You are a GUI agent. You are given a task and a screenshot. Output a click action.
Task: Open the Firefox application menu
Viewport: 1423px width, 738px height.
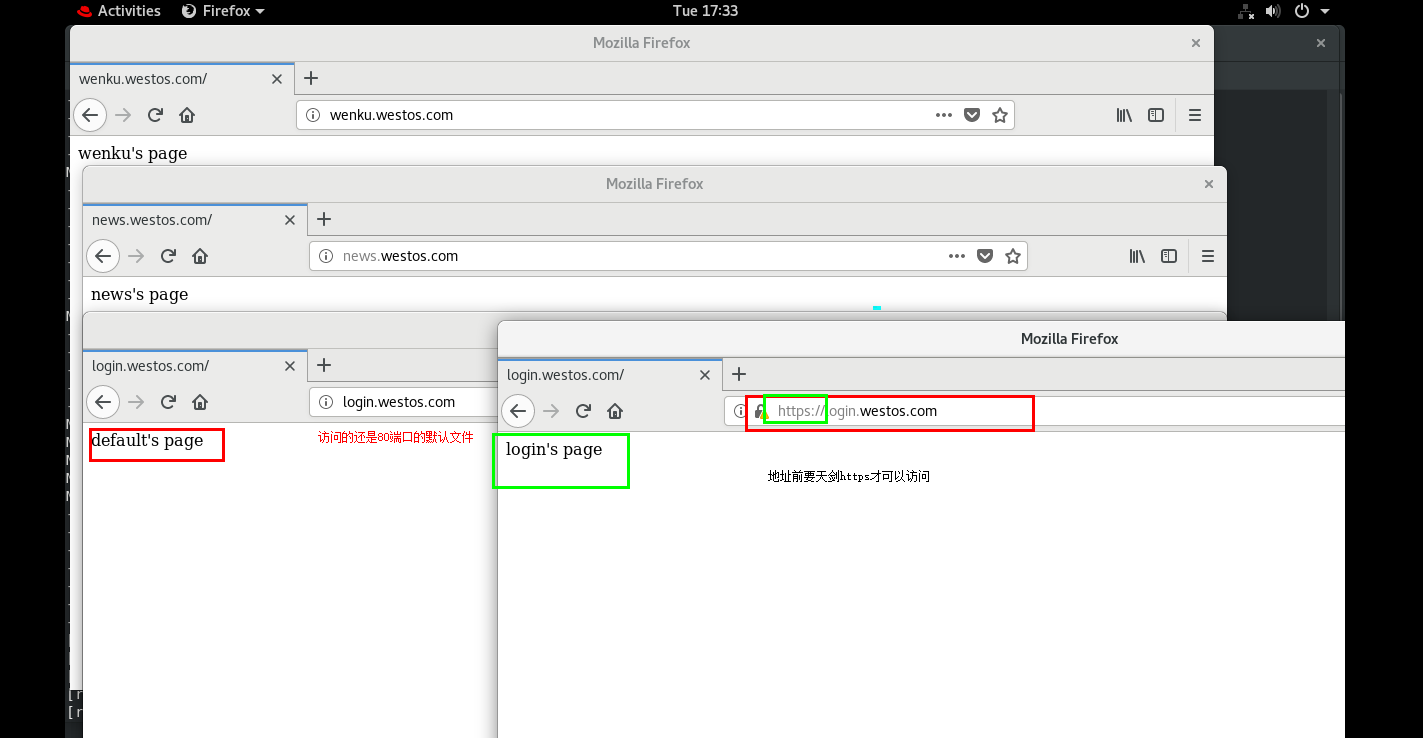[x=223, y=11]
